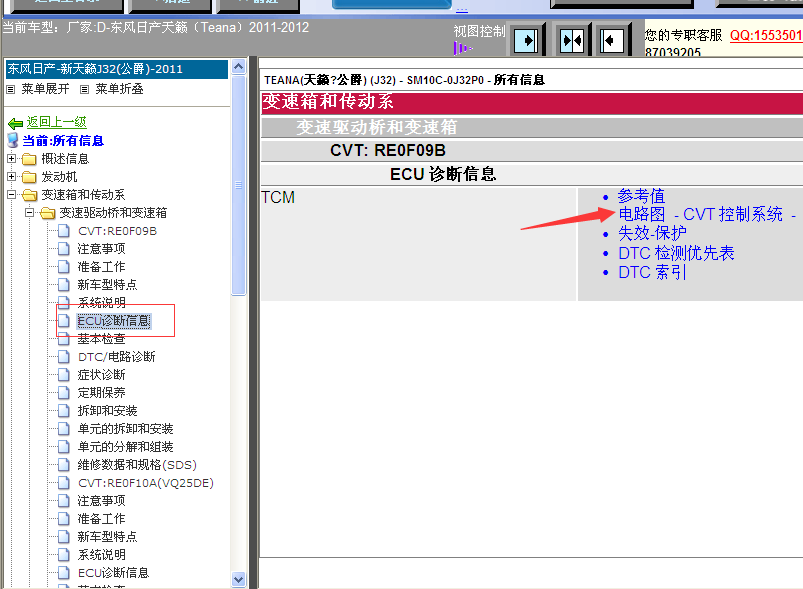Viewport: 803px width, 589px height.
Task: Click the page icon beside first 注意事项
Action: click(64, 249)
